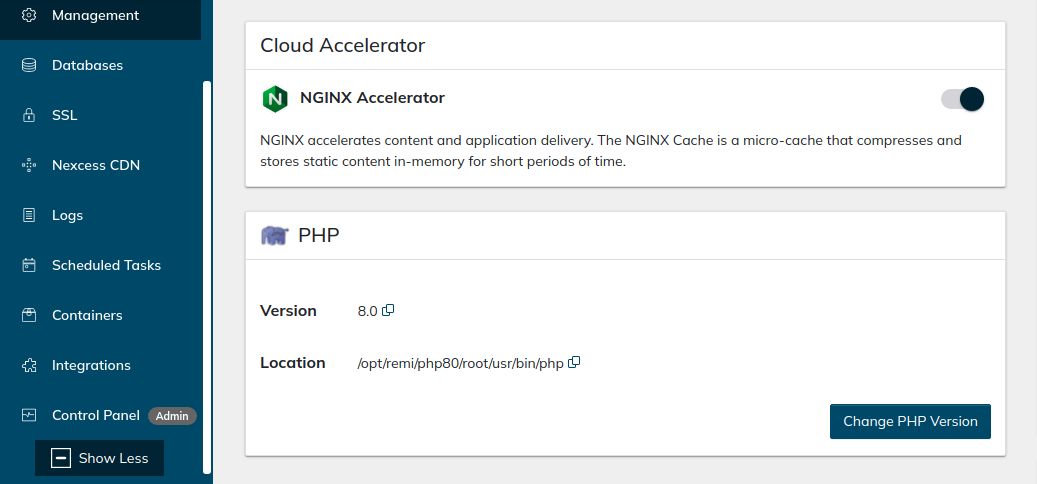
Task: Collapse the sidebar with Show Less
Action: pos(99,458)
